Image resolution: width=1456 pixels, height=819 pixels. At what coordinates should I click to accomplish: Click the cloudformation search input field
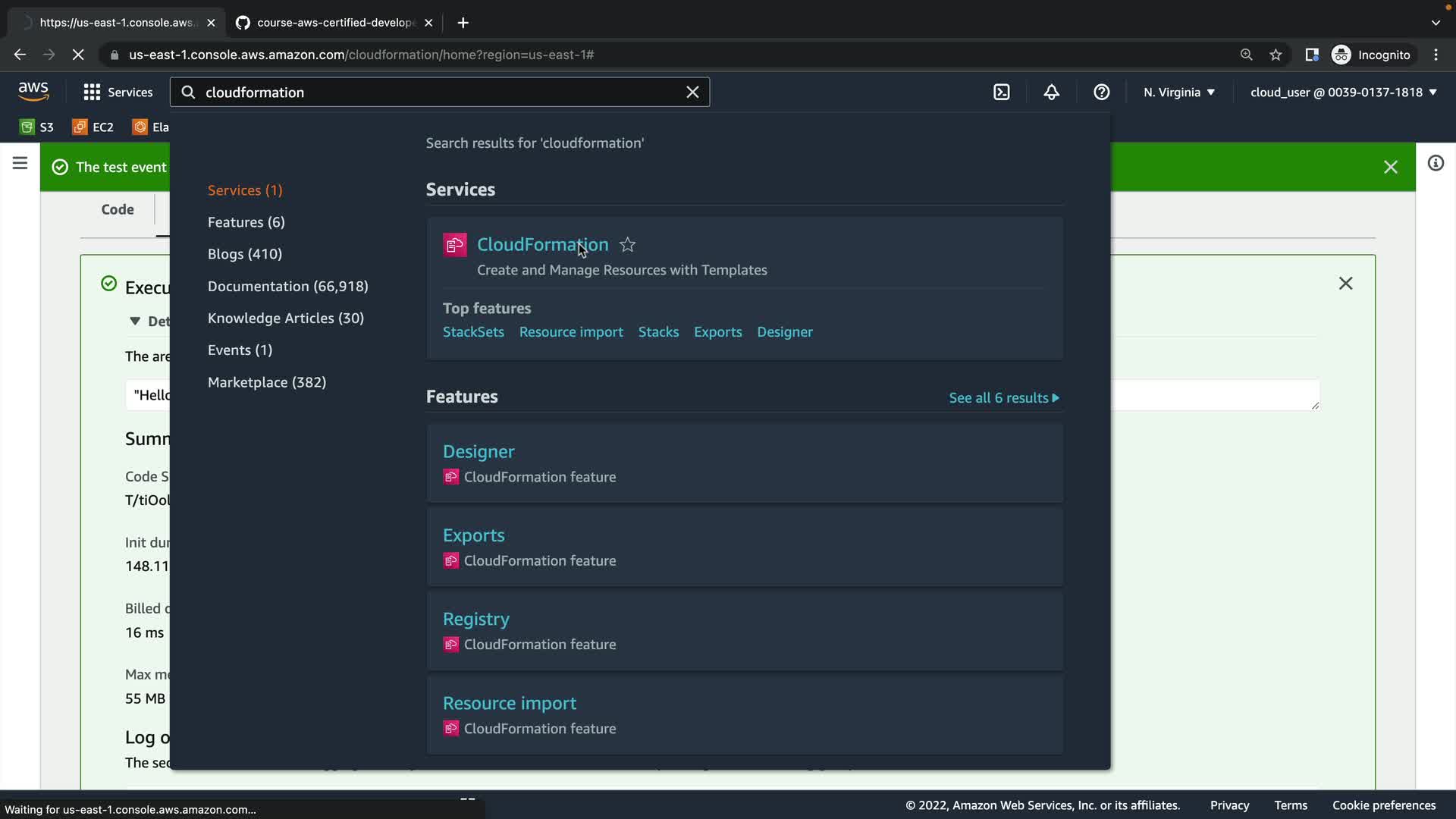tap(440, 92)
